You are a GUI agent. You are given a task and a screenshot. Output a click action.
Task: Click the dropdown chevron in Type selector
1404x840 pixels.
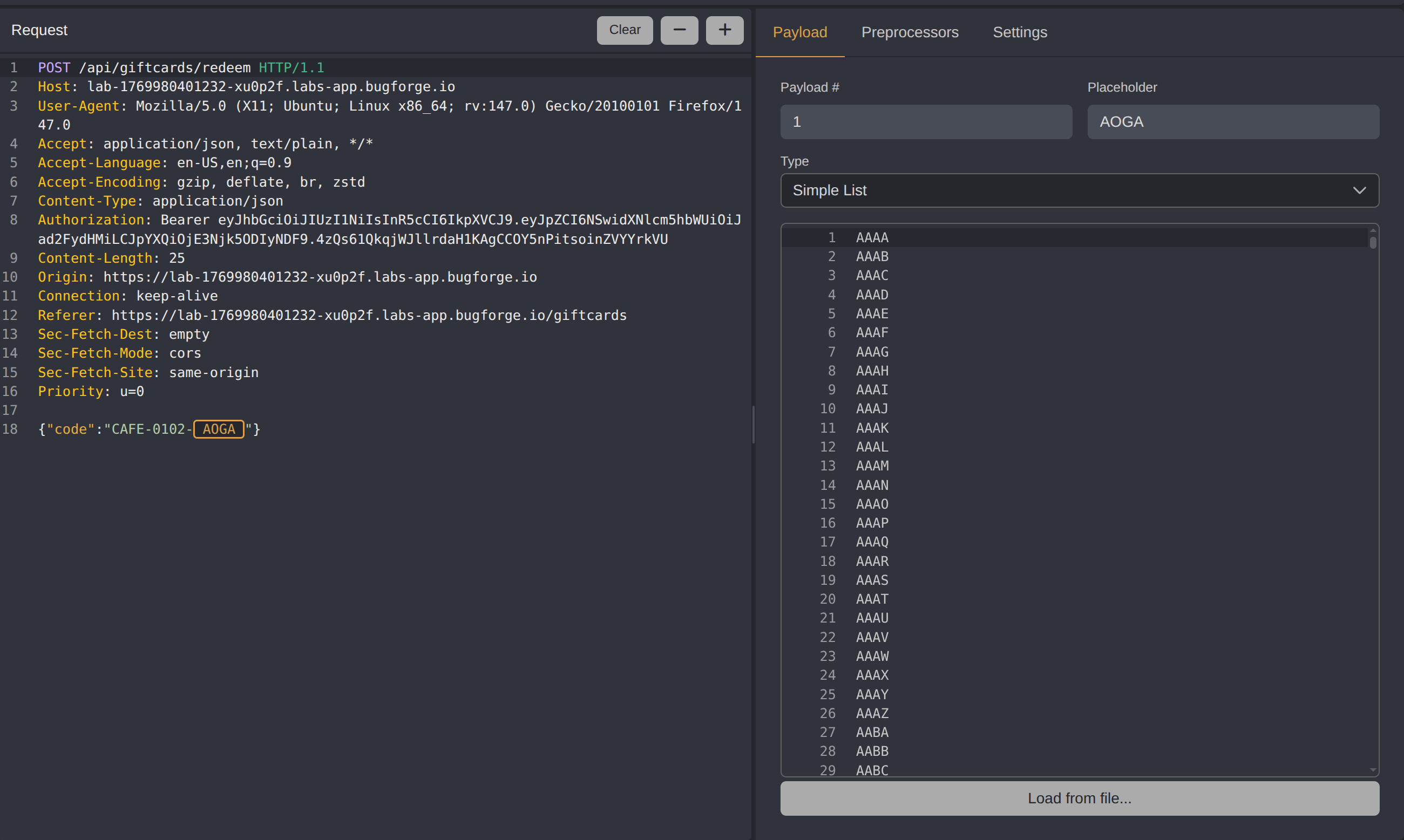point(1359,190)
